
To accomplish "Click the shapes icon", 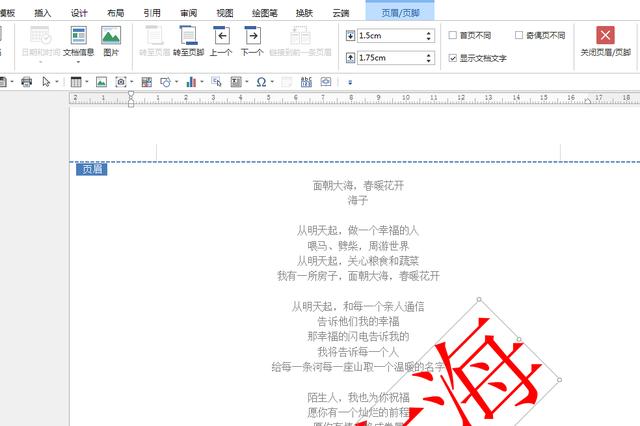I will (x=165, y=82).
